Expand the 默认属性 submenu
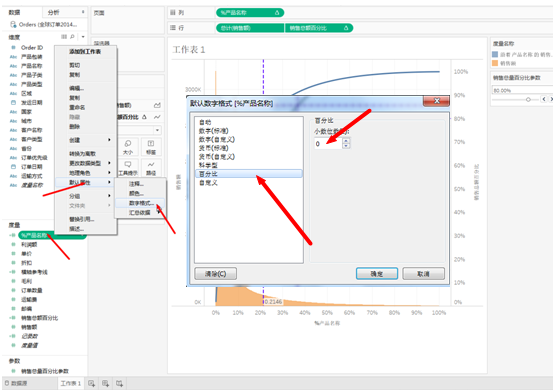This screenshot has width=555, height=392. coord(85,182)
